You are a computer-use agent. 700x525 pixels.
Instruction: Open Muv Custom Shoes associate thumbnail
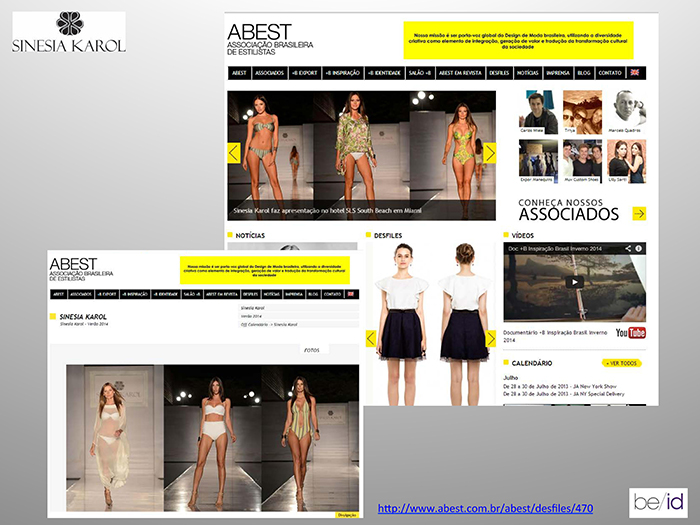582,161
